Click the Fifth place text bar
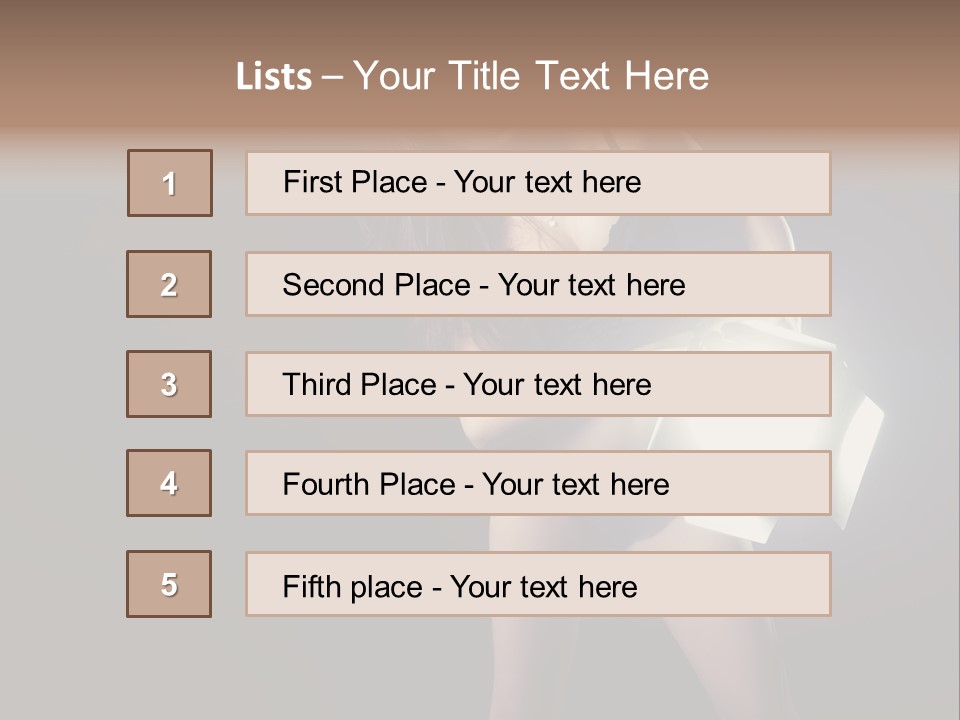This screenshot has height=720, width=960. coord(538,584)
